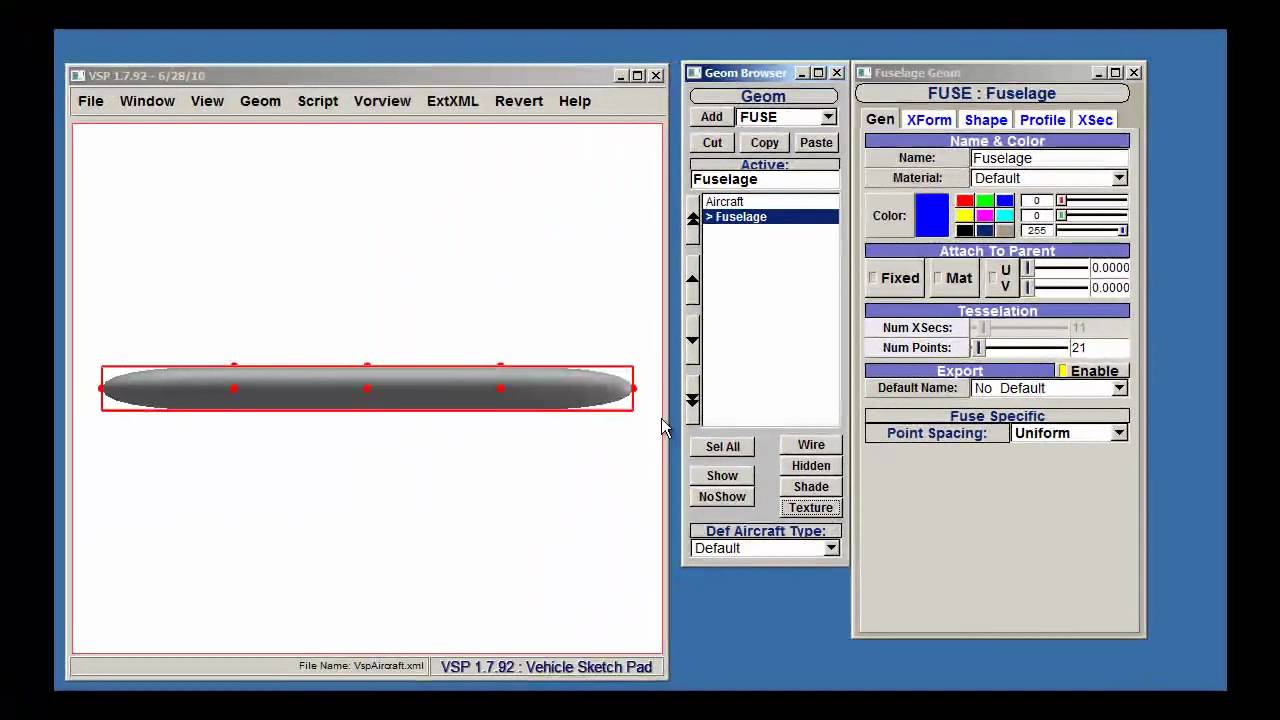Toggle the Fixed attach option
Viewport: 1280px width, 720px height.
coord(893,278)
